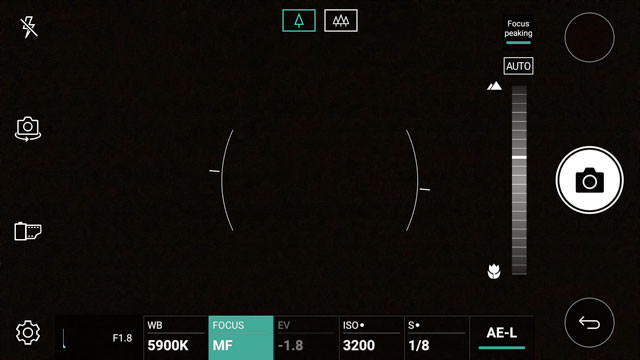Open camera settings gear

pos(28,332)
